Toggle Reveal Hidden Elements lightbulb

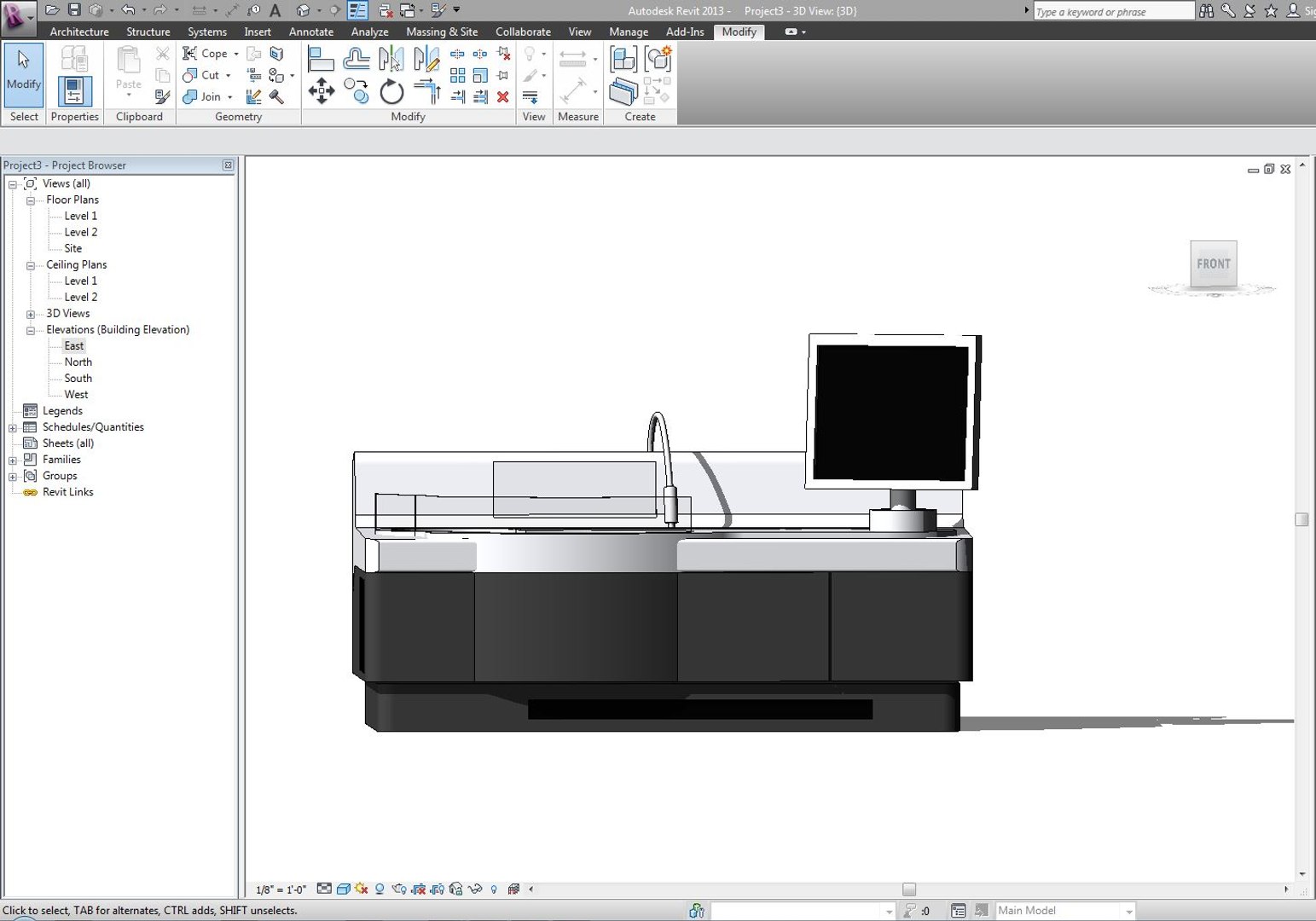click(494, 889)
